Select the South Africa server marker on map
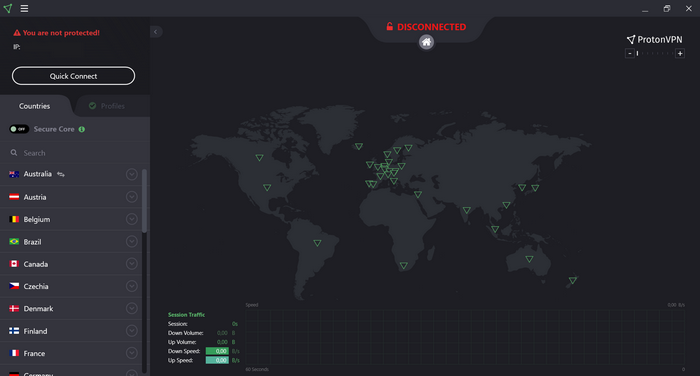700x376 pixels. [x=404, y=265]
